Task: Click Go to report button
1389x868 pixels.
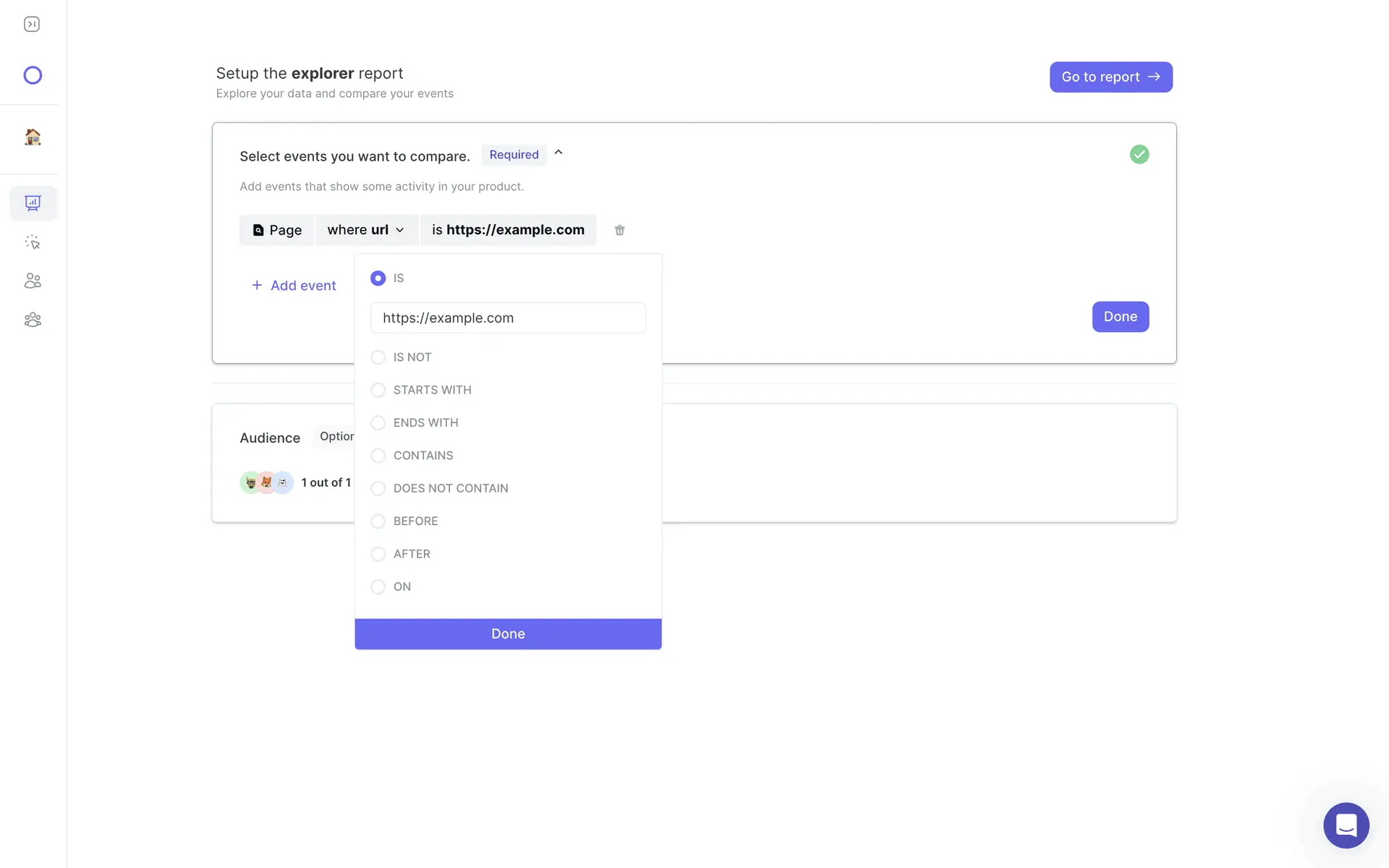Action: tap(1110, 77)
